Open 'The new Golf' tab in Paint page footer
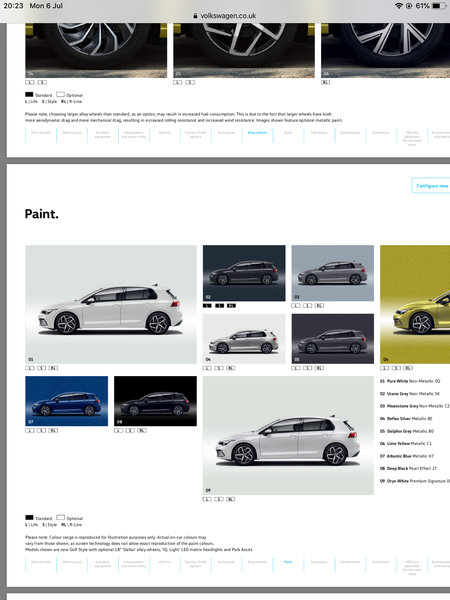 pos(41,562)
